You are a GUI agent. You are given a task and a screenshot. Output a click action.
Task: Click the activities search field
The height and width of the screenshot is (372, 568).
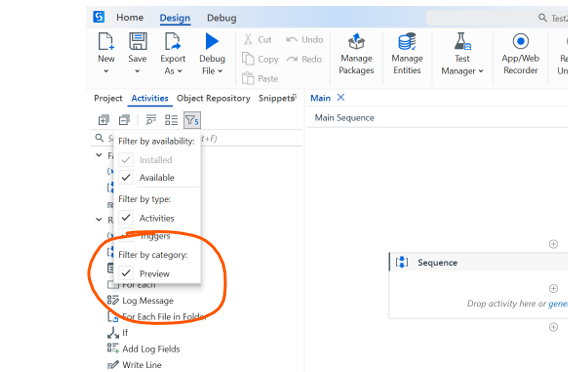tap(196, 138)
